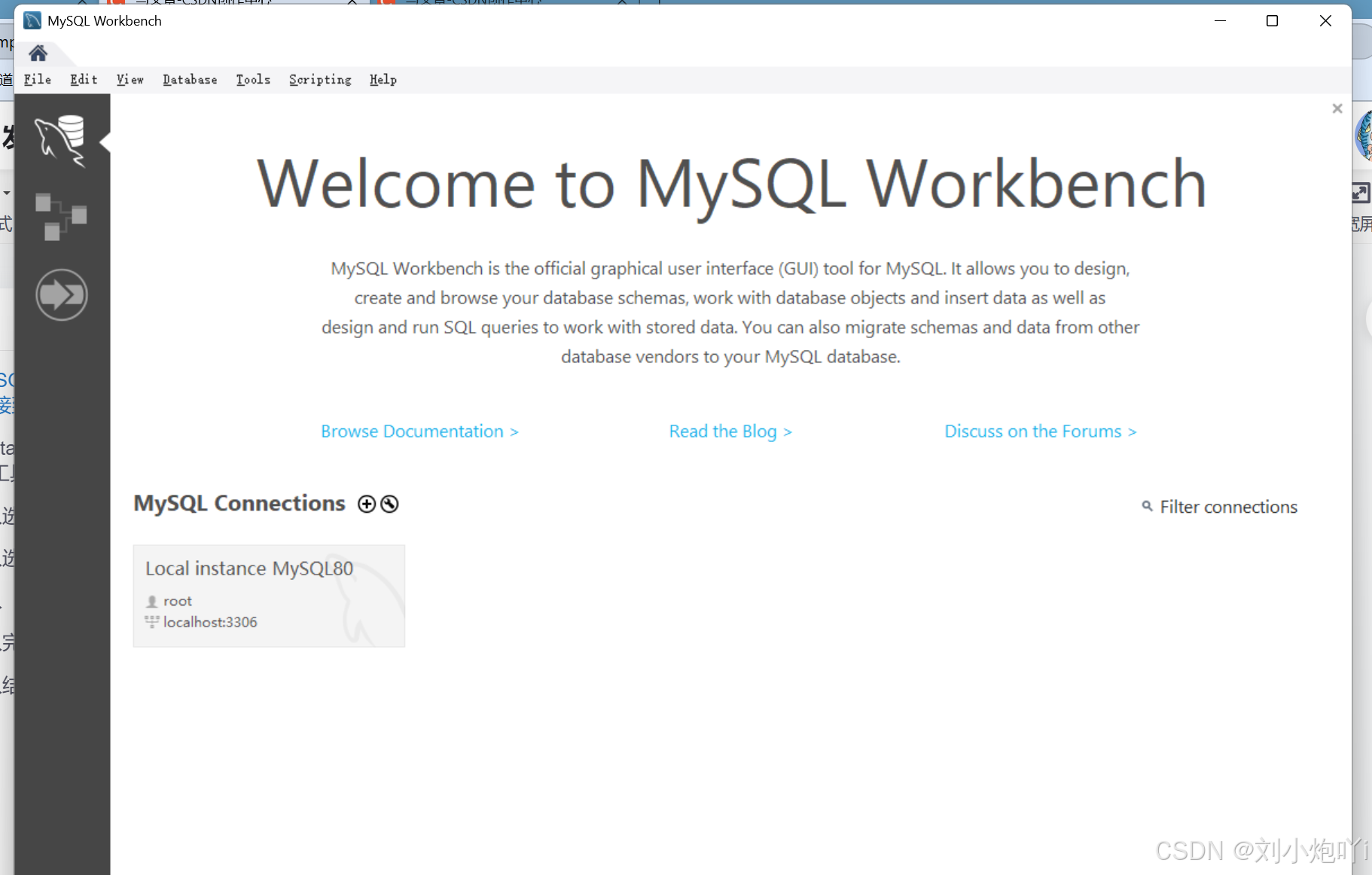The width and height of the screenshot is (1372, 875).
Task: Select the MySQL connections dolphin sidebar icon
Action: (x=61, y=141)
